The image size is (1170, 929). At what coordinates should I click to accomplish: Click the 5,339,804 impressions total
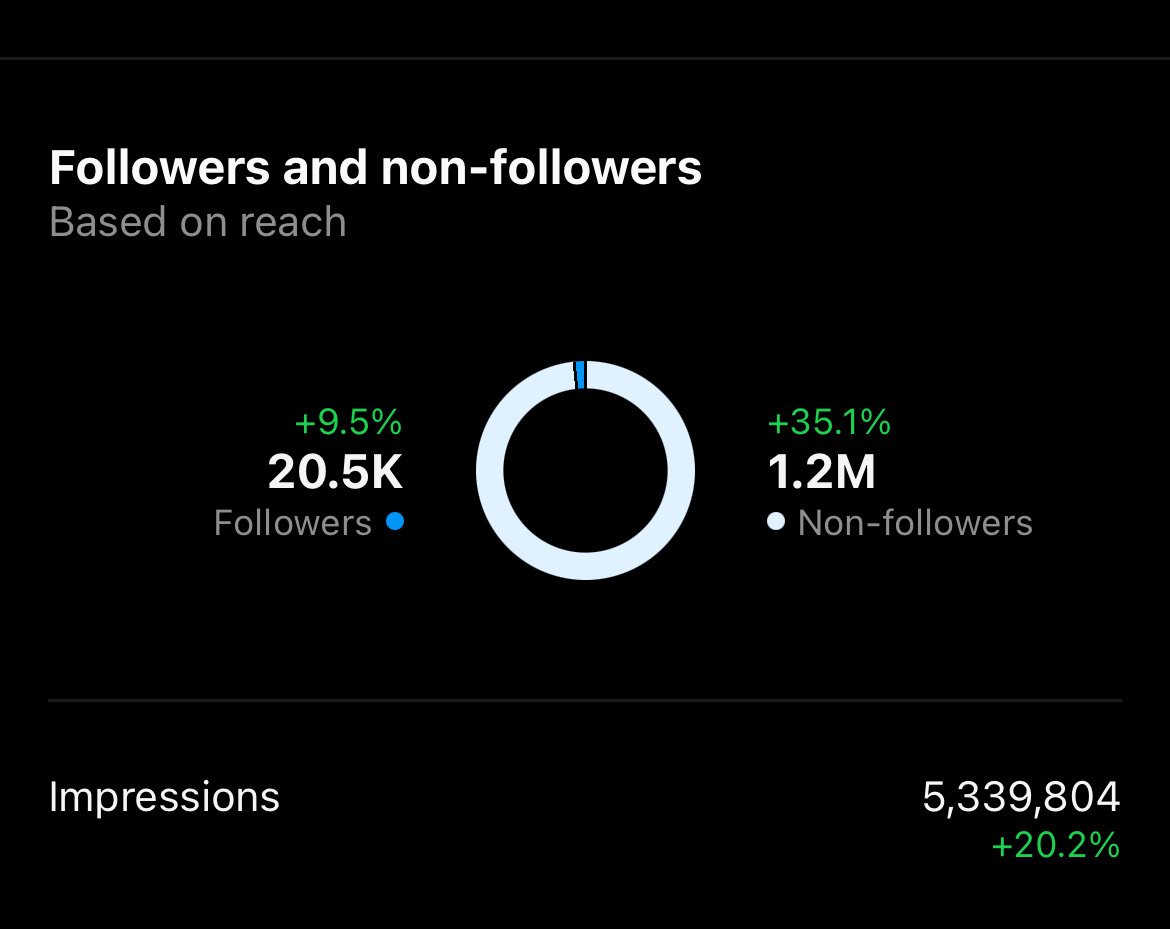(x=1020, y=797)
